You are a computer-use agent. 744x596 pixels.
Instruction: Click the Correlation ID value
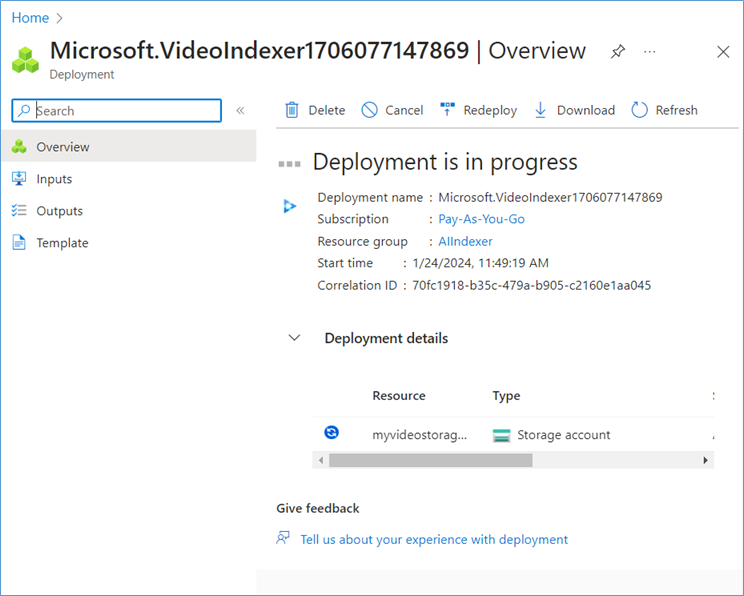click(x=531, y=285)
